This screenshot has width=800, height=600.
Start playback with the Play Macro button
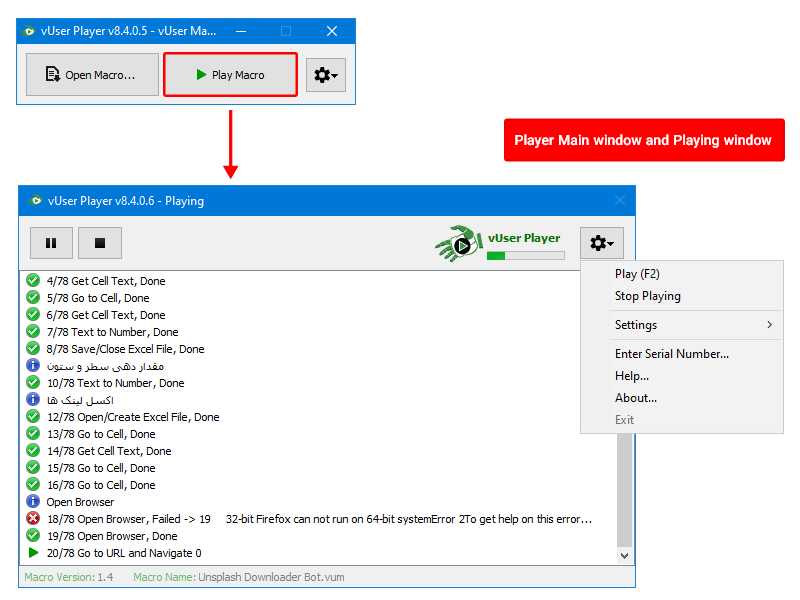coord(230,74)
